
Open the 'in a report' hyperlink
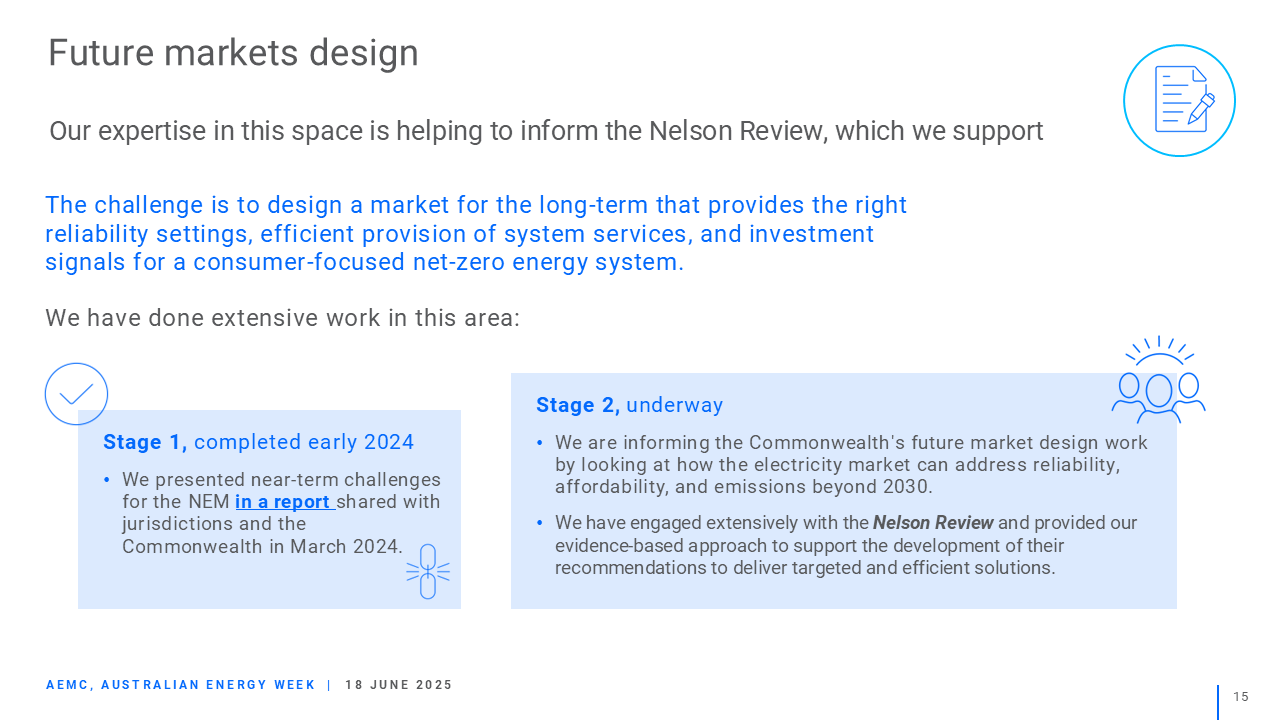284,502
